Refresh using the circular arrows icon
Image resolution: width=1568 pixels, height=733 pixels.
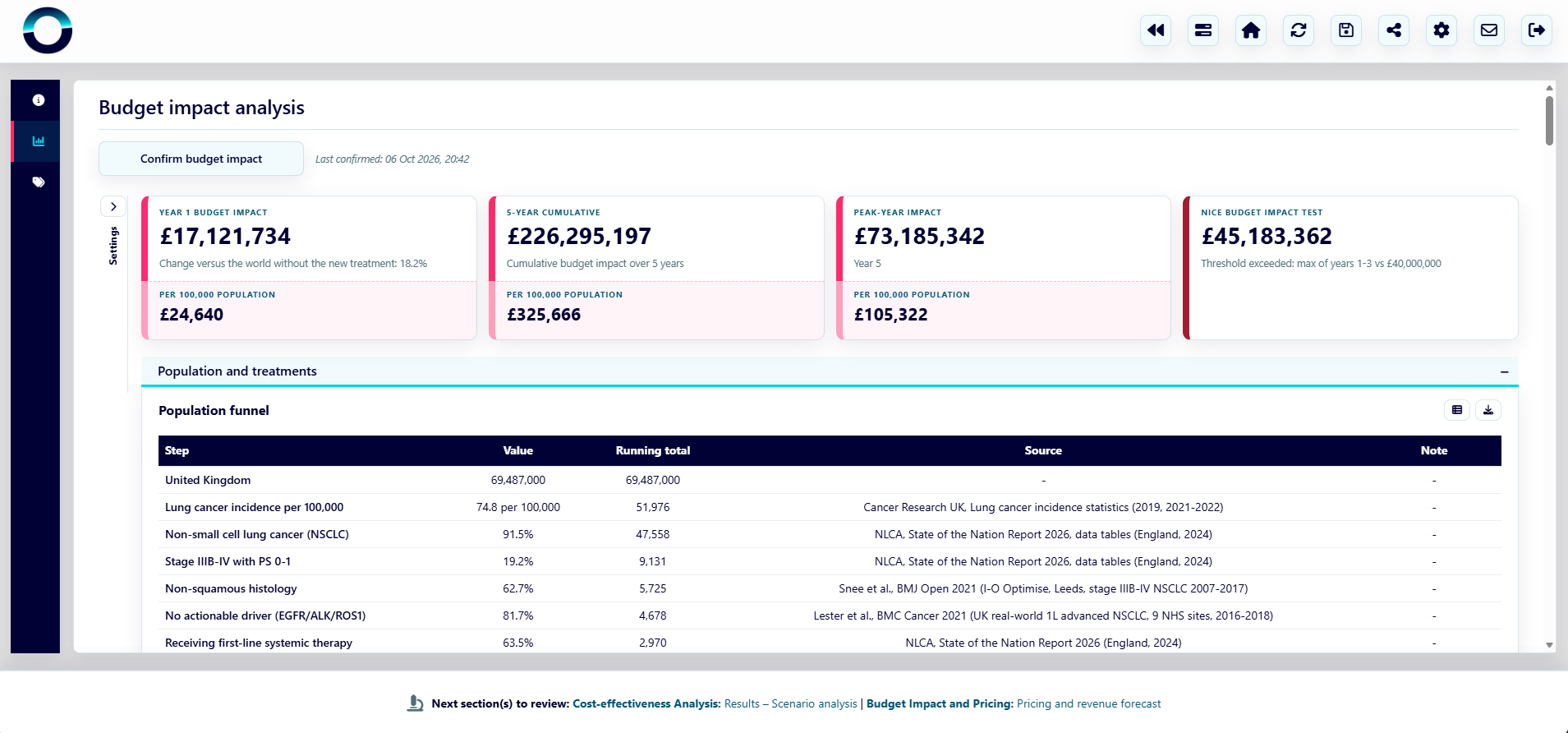coord(1299,30)
